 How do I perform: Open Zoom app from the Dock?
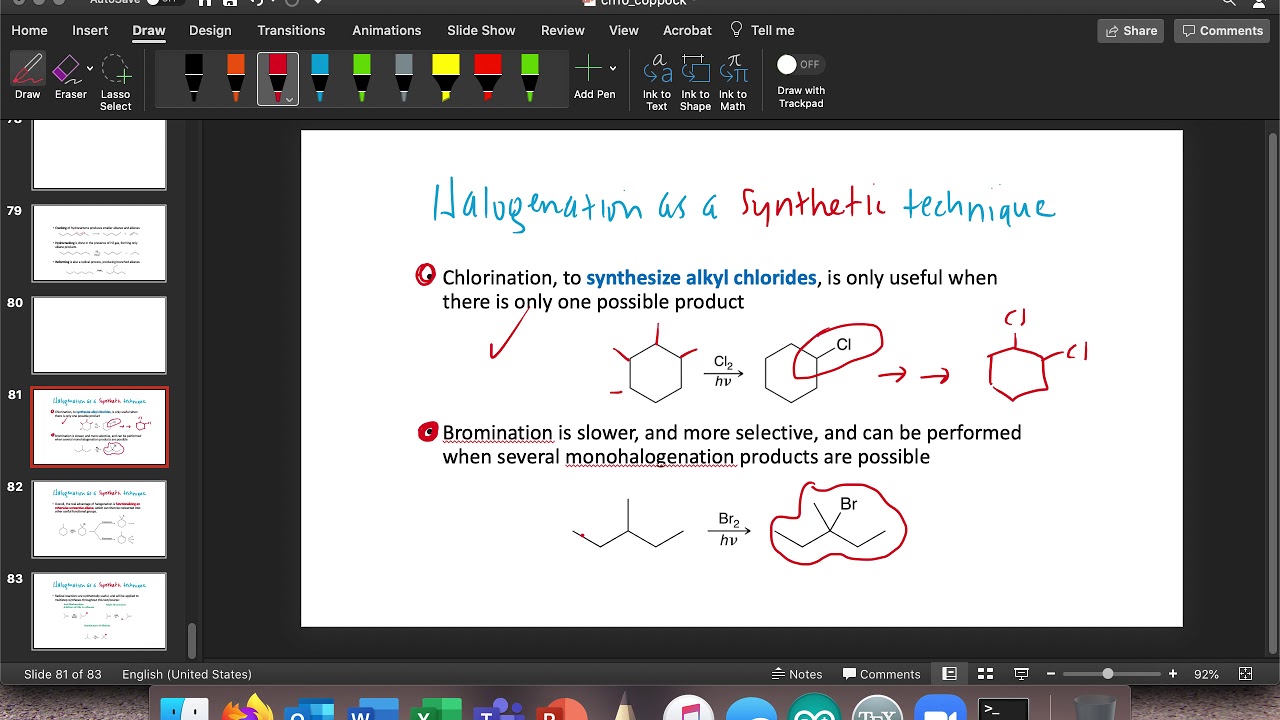coord(940,708)
